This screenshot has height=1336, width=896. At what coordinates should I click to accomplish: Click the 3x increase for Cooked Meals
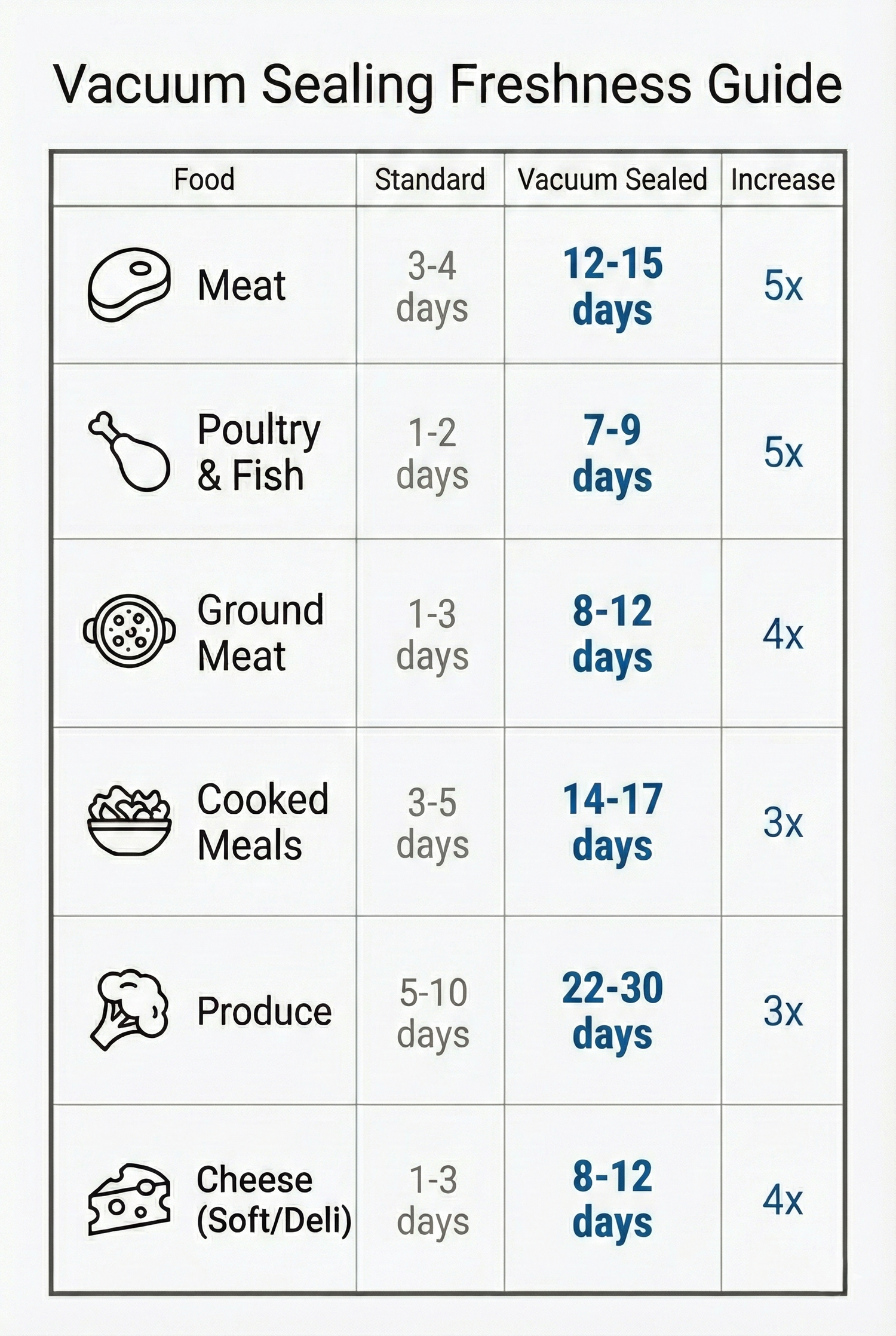point(783,822)
